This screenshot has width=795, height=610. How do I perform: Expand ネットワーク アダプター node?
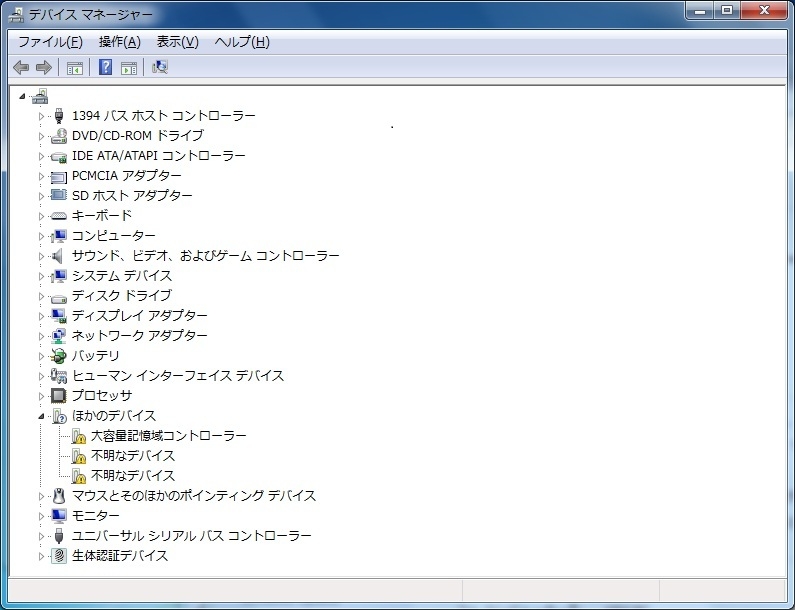pos(42,336)
